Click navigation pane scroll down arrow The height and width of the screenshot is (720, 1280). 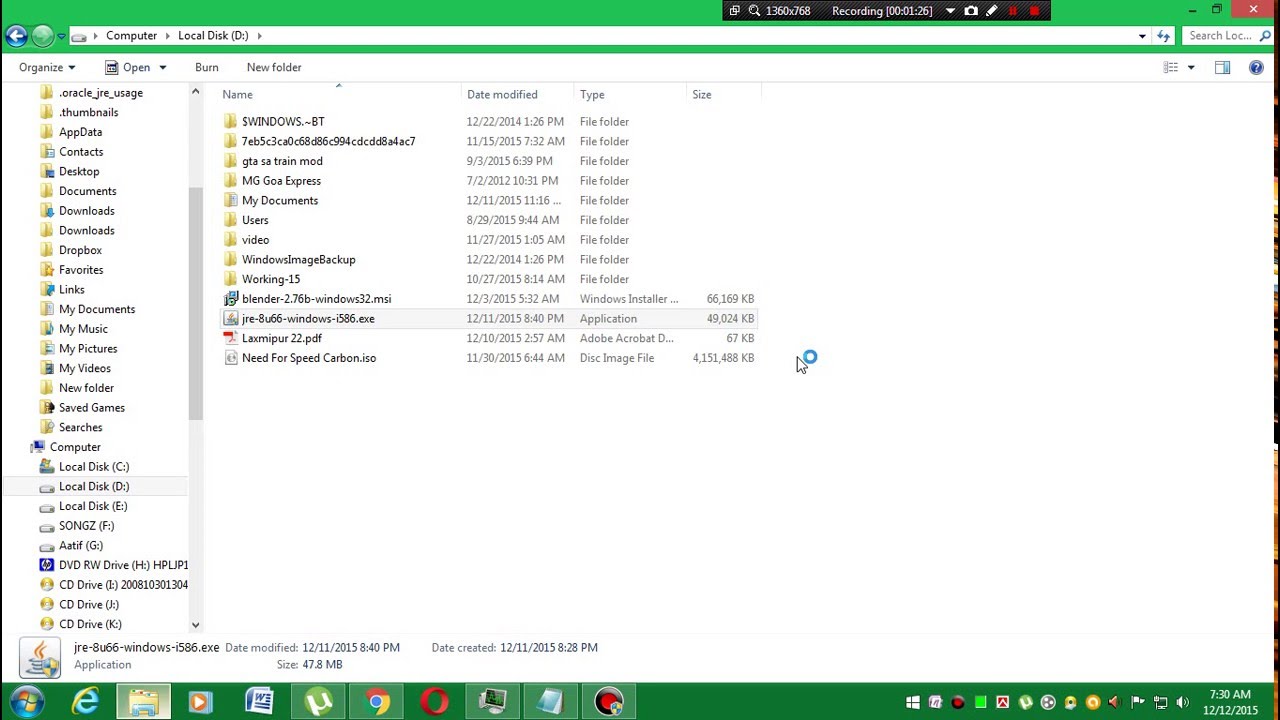click(x=195, y=625)
